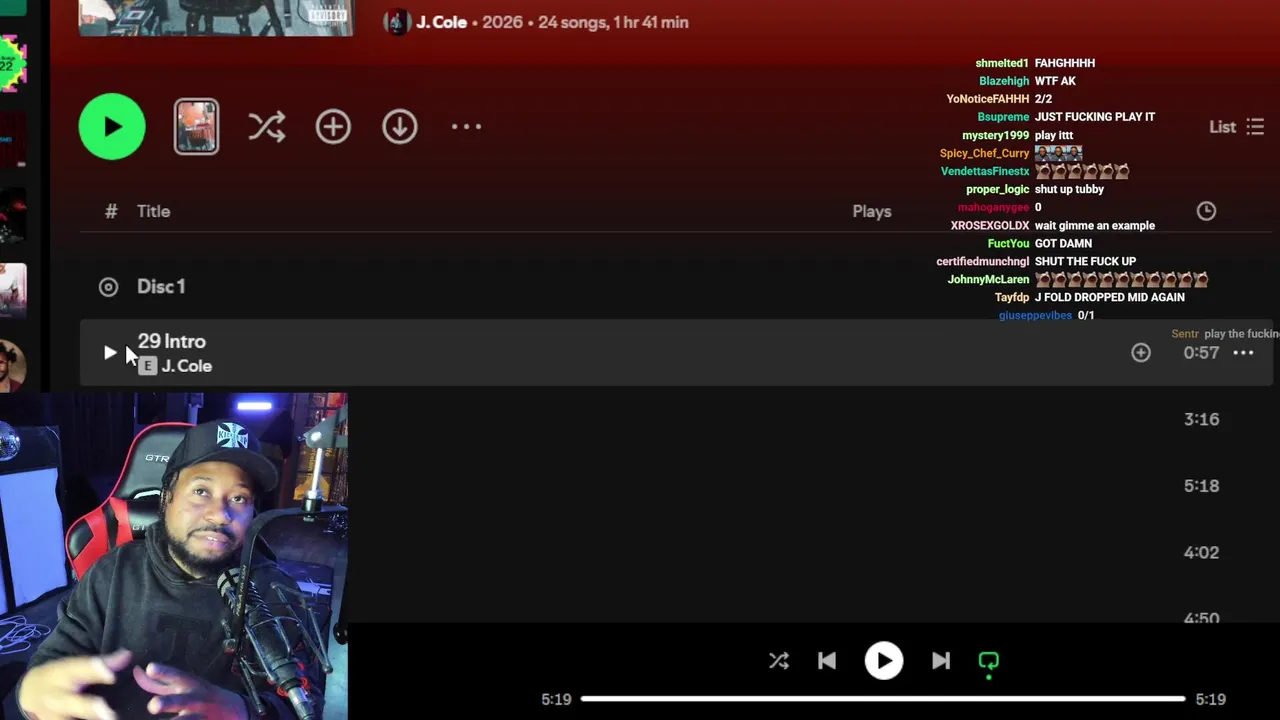This screenshot has width=1280, height=720.
Task: Open the album preview thumbnail button
Action: click(196, 126)
